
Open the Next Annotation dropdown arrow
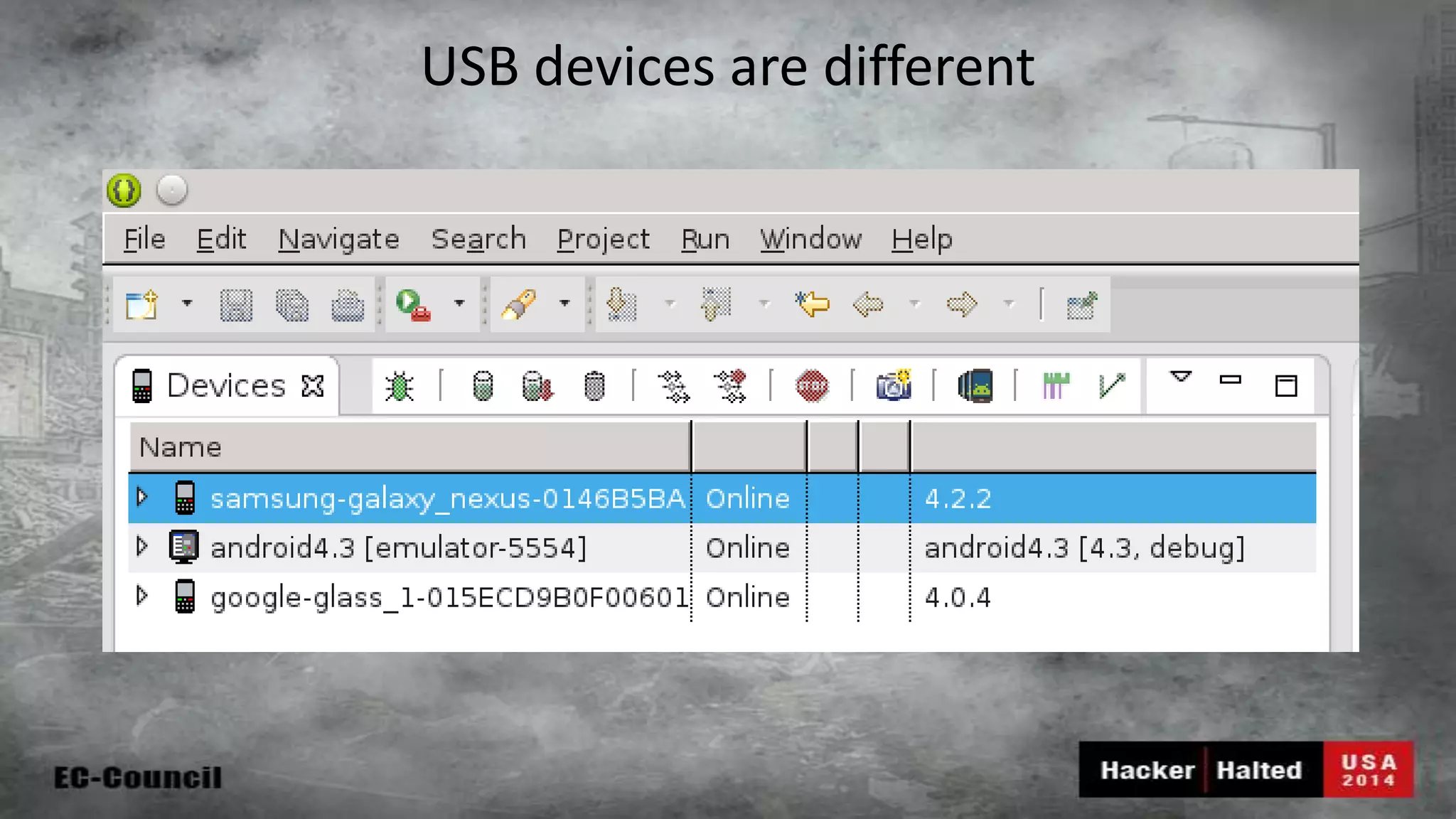[x=669, y=304]
